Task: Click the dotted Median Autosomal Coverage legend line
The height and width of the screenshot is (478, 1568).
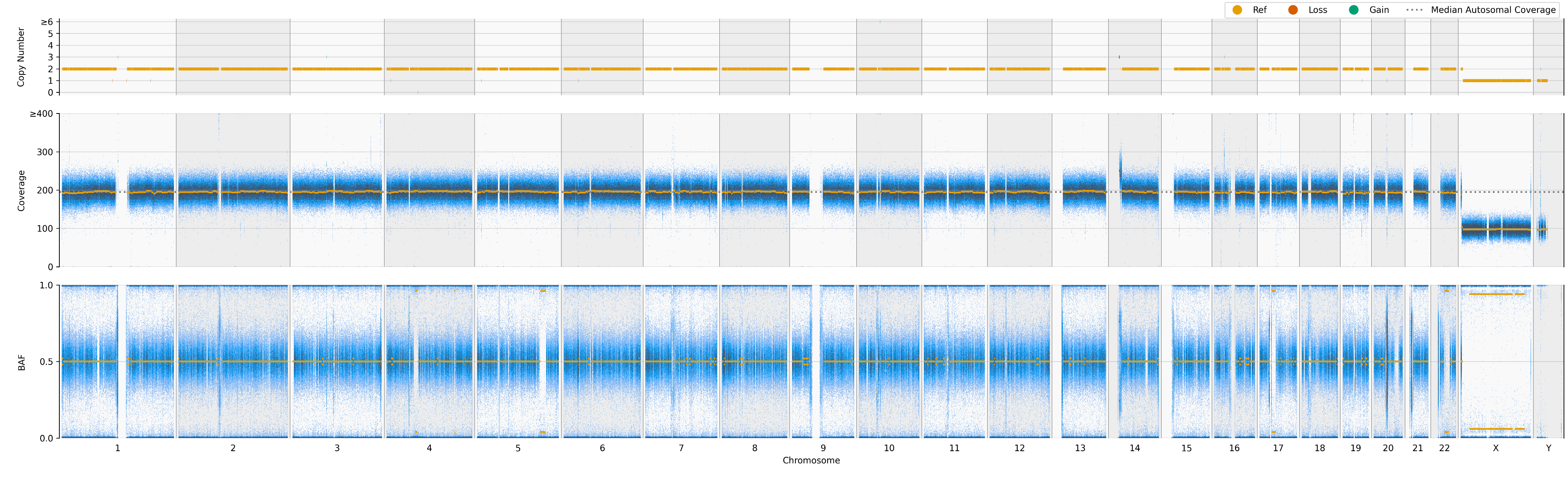Action: [x=1415, y=10]
